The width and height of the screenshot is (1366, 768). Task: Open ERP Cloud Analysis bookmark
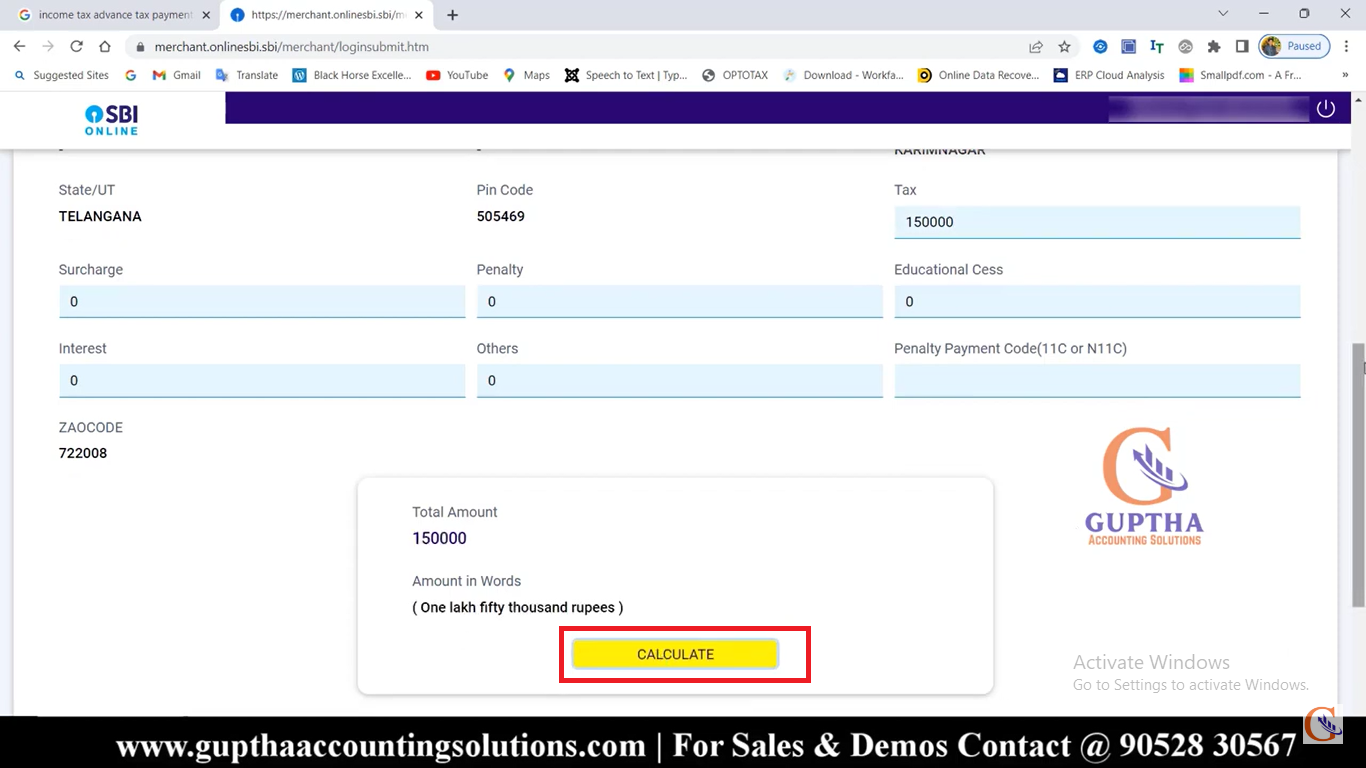coord(1109,75)
